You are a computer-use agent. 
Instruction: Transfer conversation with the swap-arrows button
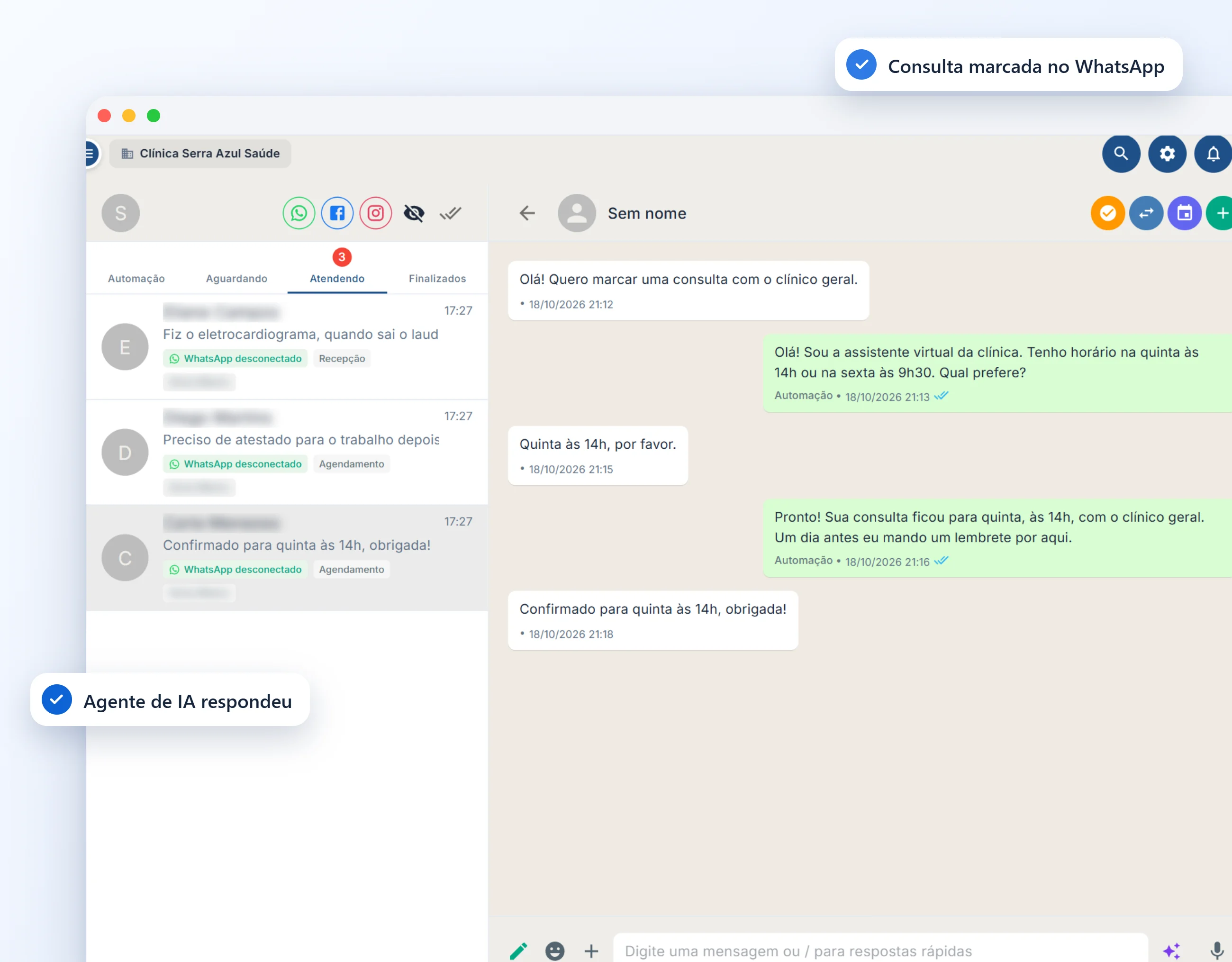(x=1146, y=213)
